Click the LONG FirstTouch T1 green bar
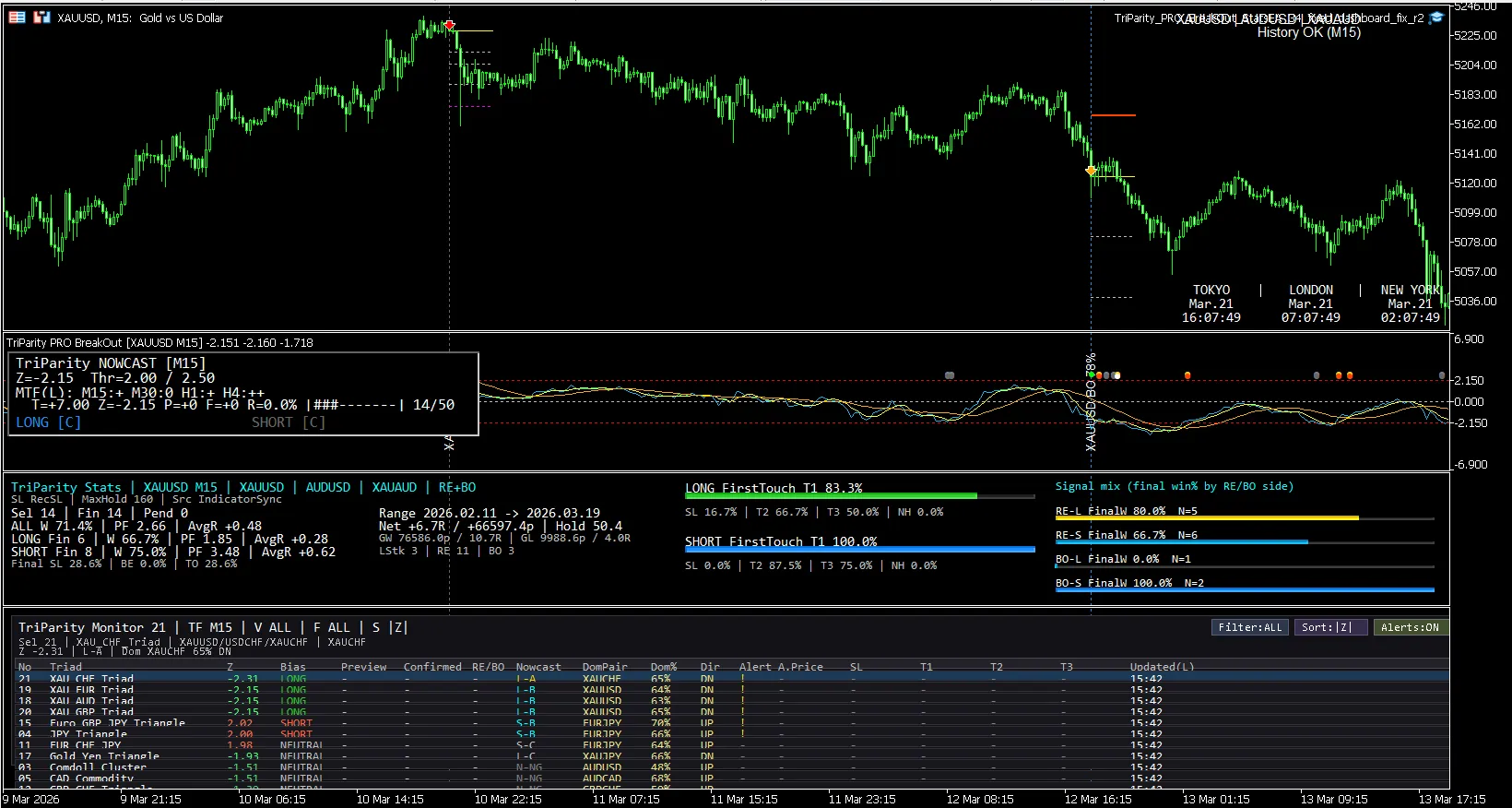The width and height of the screenshot is (1512, 808). click(830, 496)
